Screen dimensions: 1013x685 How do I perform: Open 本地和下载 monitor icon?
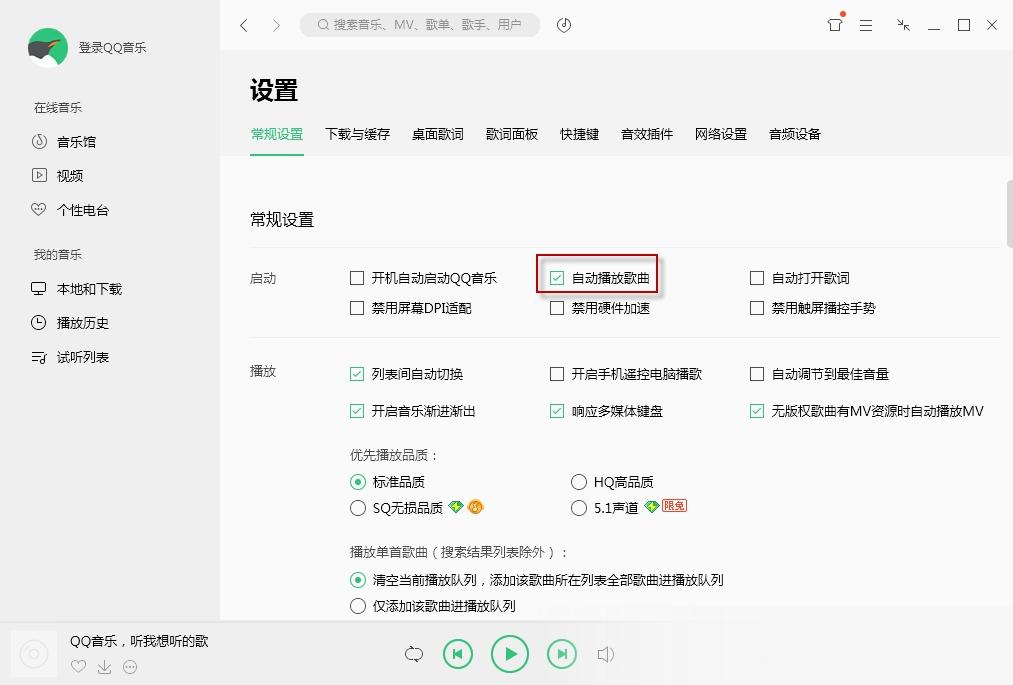[39, 288]
